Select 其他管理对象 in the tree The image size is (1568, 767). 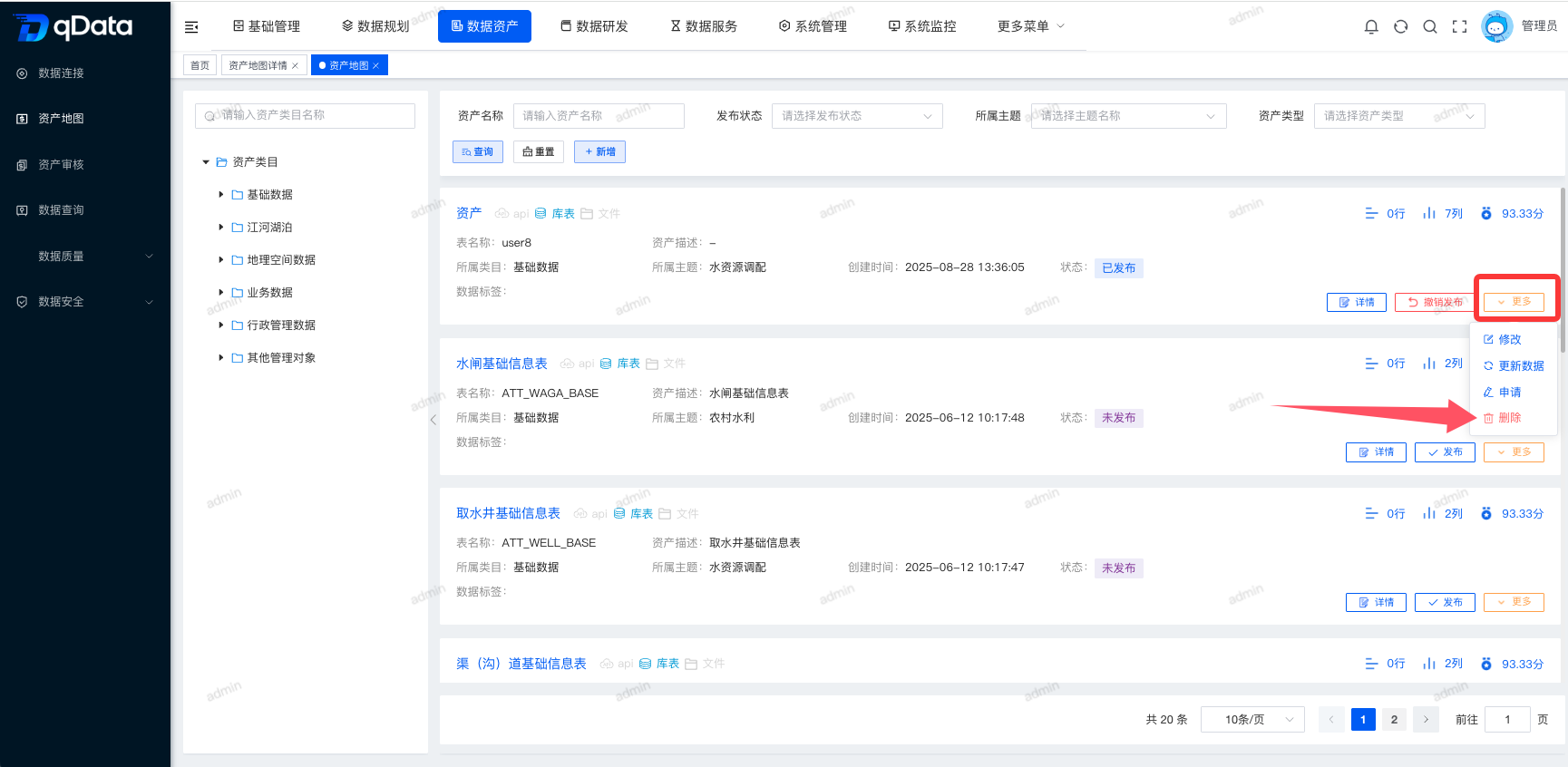click(281, 358)
